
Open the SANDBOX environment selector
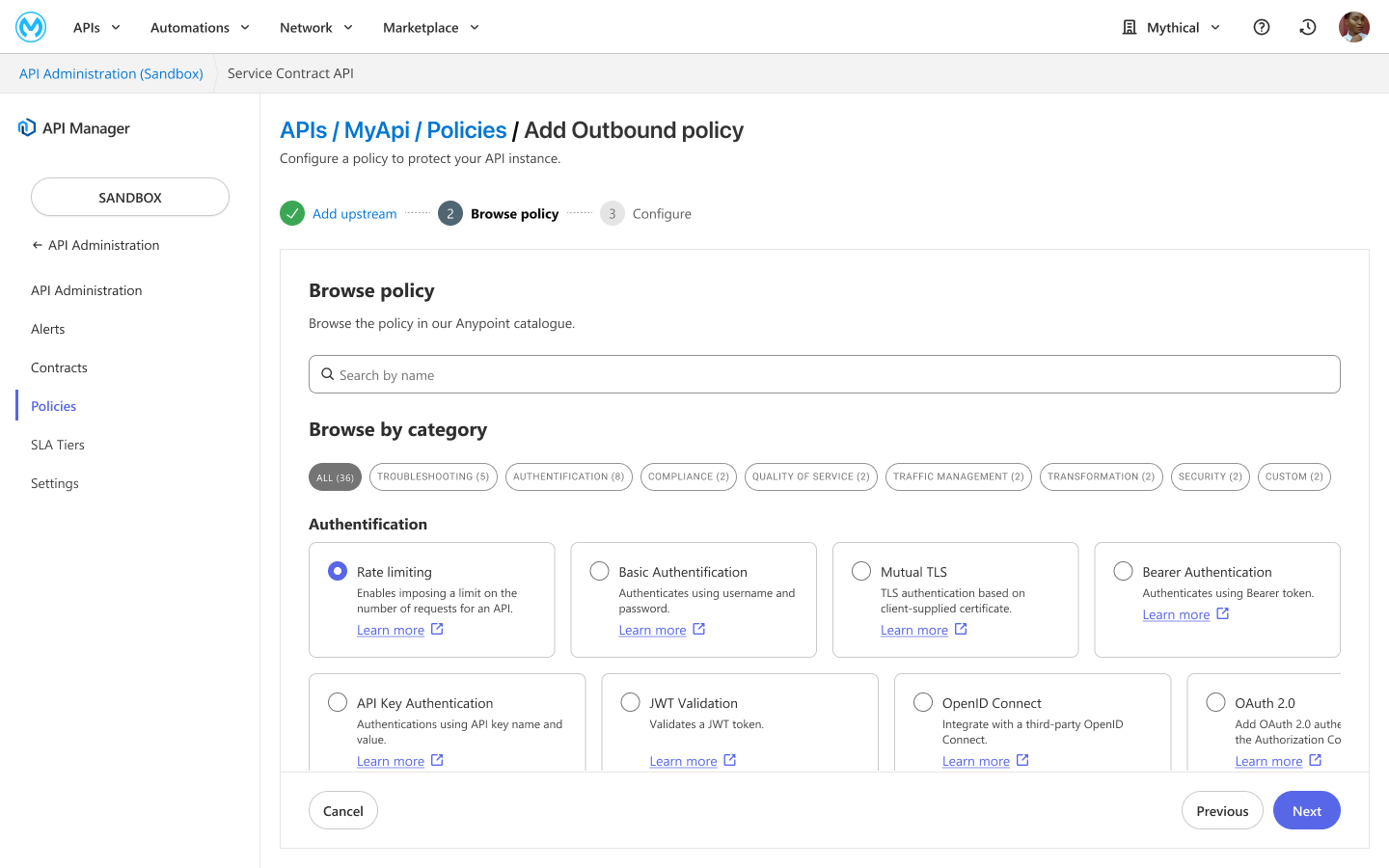[x=130, y=197]
